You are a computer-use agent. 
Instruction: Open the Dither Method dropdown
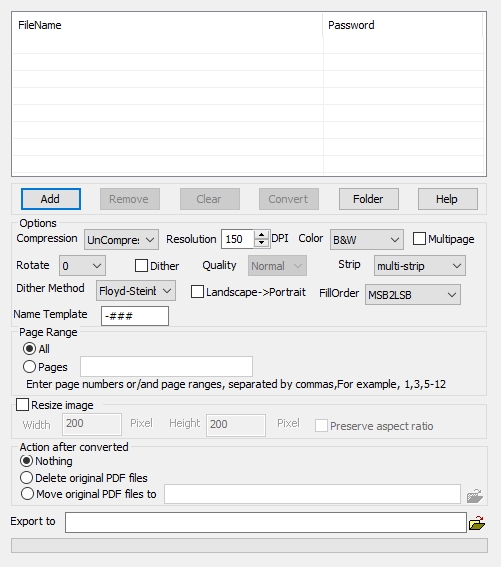click(x=136, y=290)
